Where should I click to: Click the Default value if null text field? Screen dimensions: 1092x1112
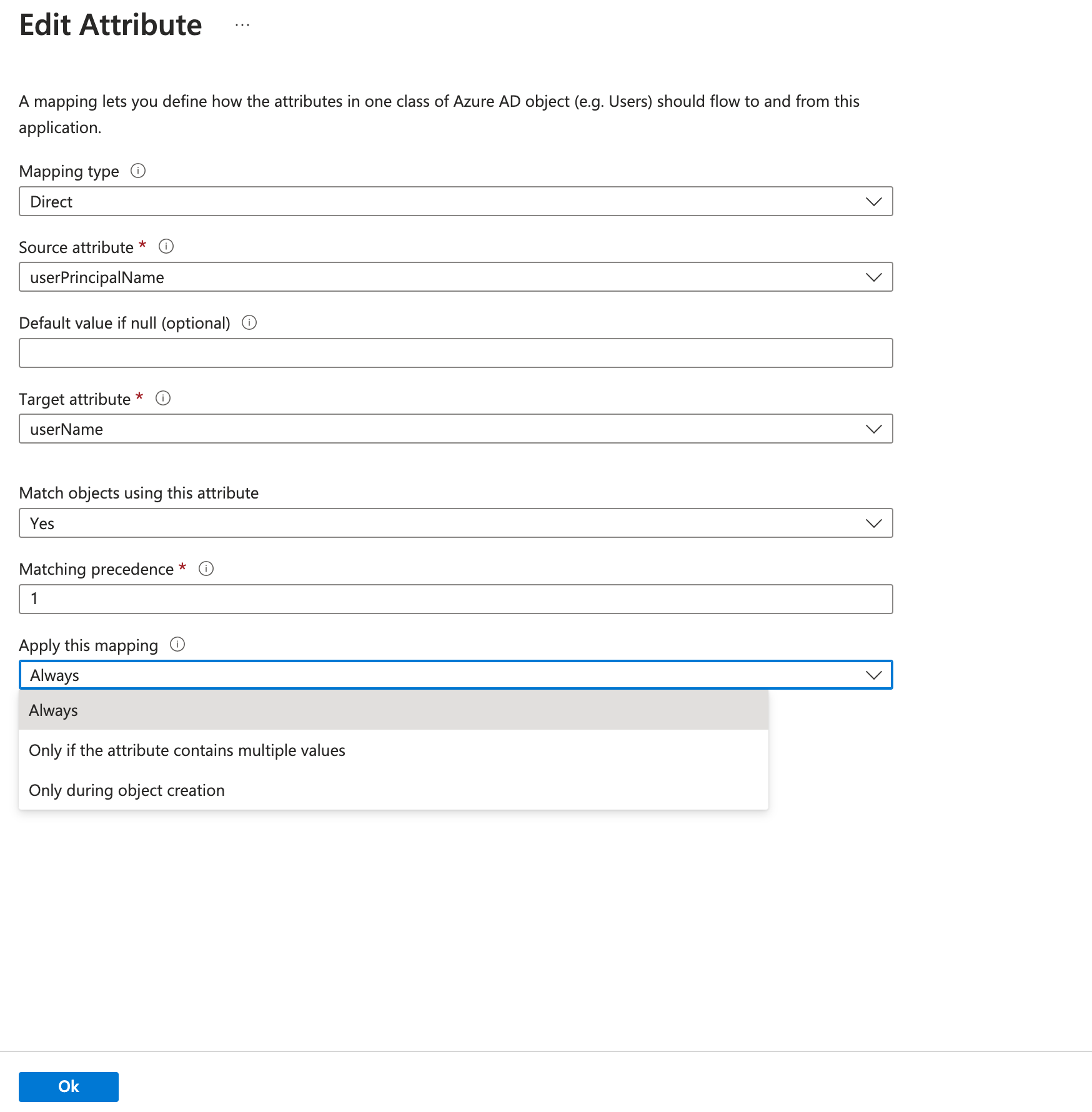click(x=455, y=354)
